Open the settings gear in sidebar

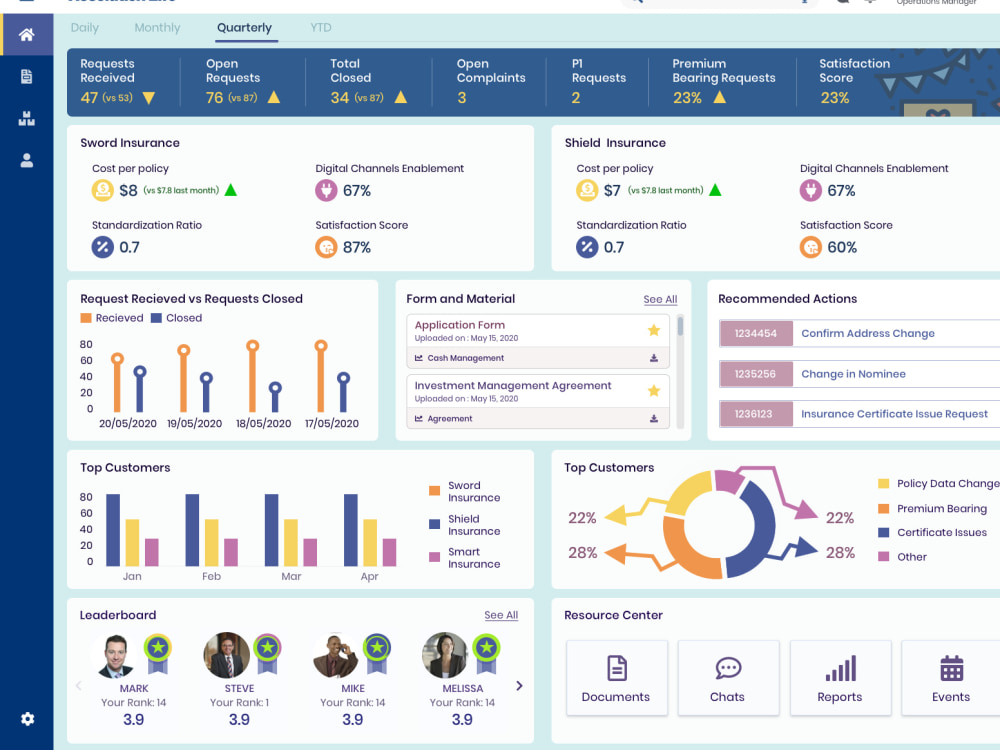coord(27,719)
